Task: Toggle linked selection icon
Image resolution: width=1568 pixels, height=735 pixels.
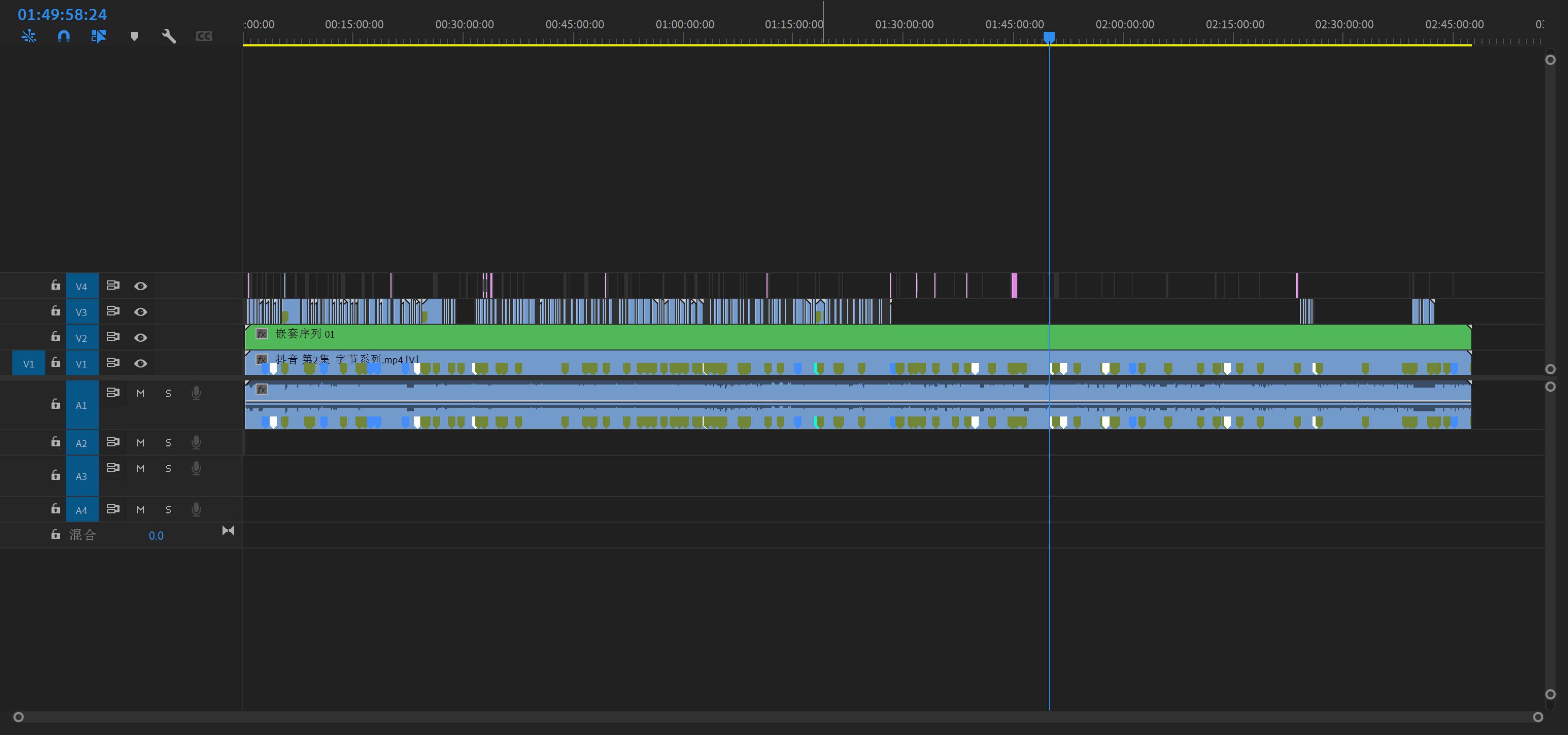Action: point(98,37)
